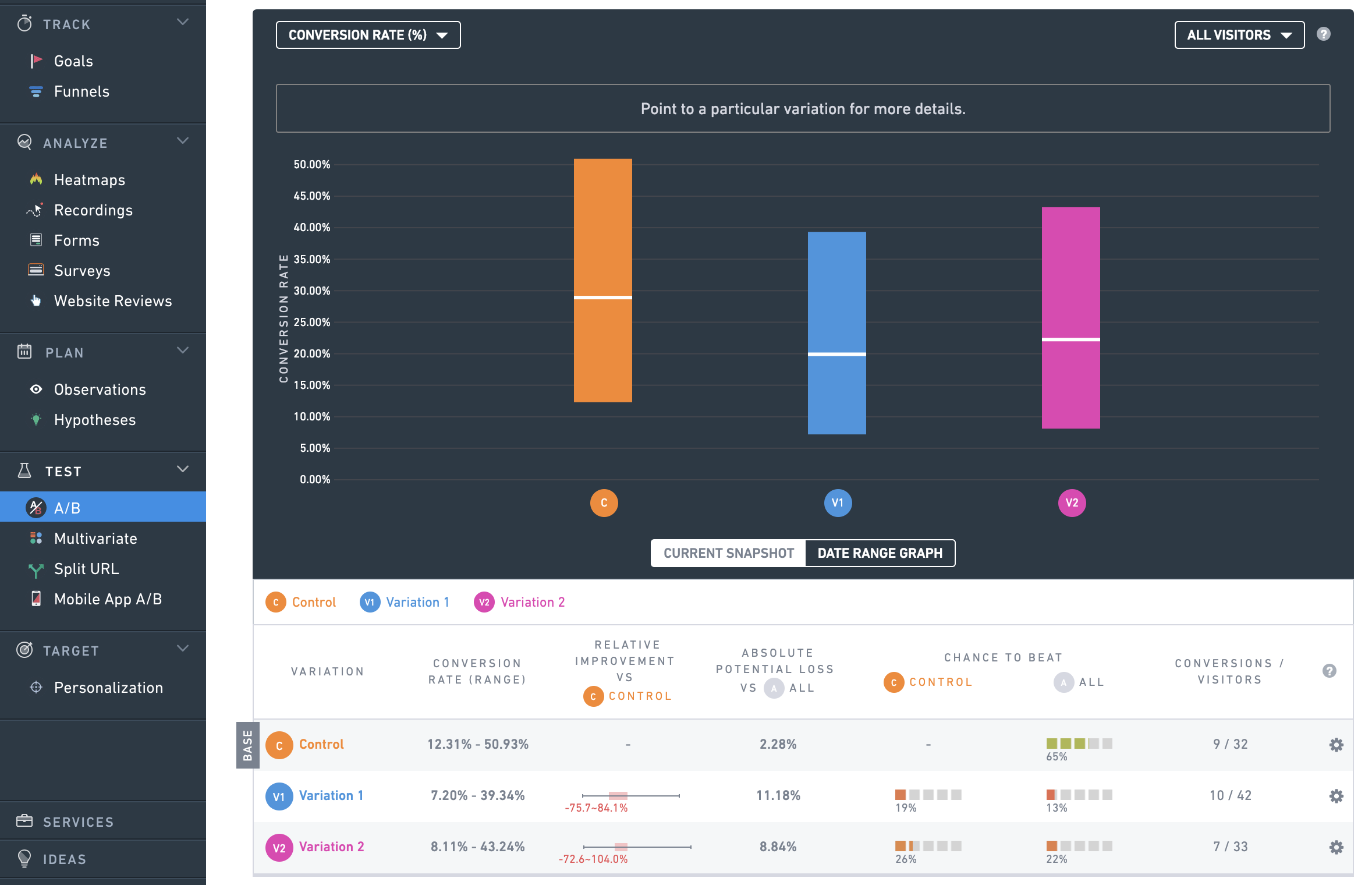Viewport: 1372px width, 885px height.
Task: Open settings gear for Variation 1 row
Action: [1336, 795]
